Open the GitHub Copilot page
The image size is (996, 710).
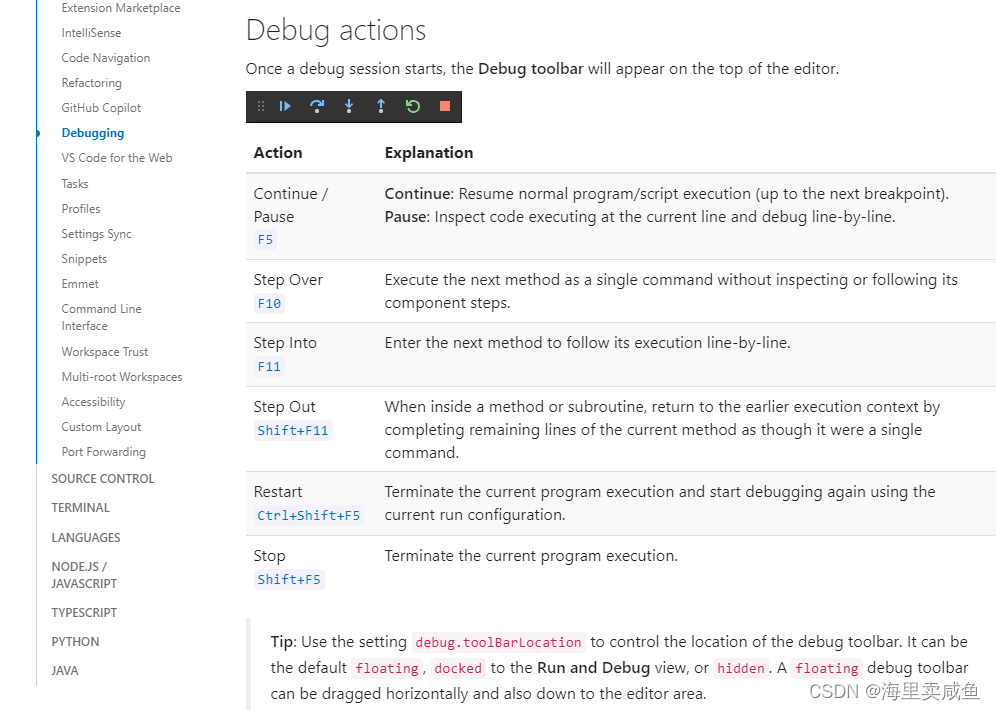[x=101, y=107]
